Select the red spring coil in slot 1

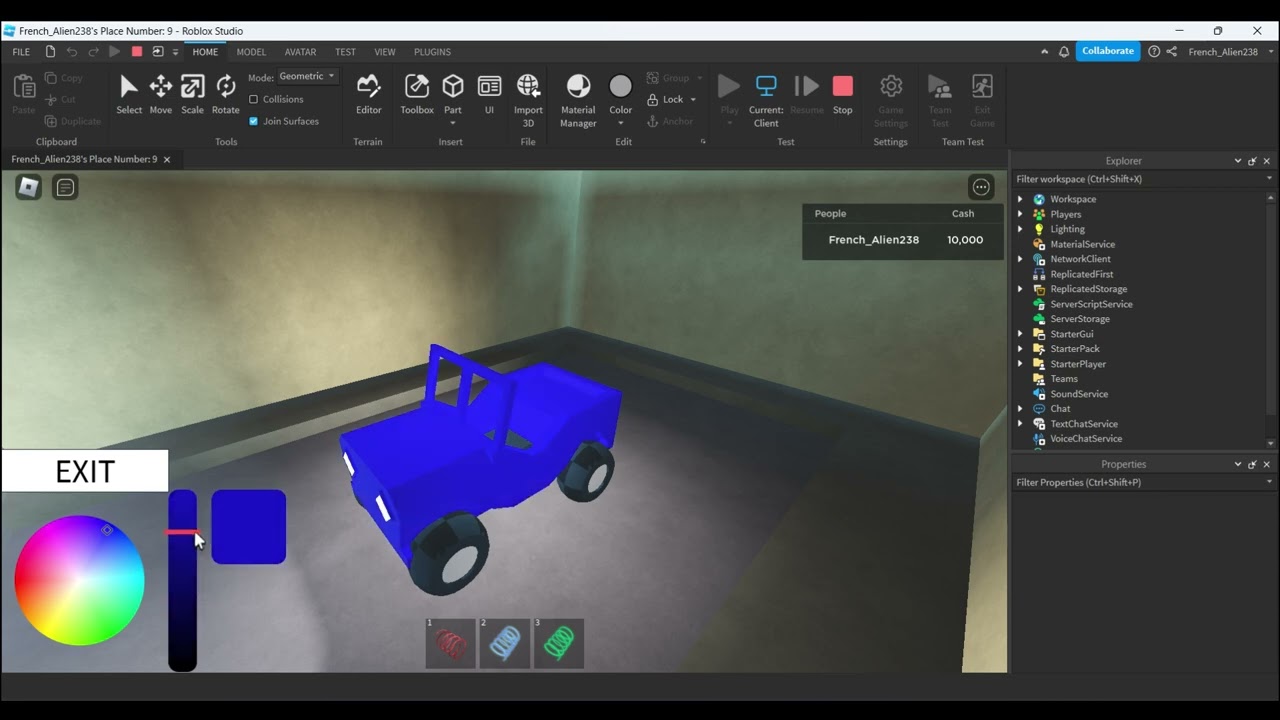450,643
